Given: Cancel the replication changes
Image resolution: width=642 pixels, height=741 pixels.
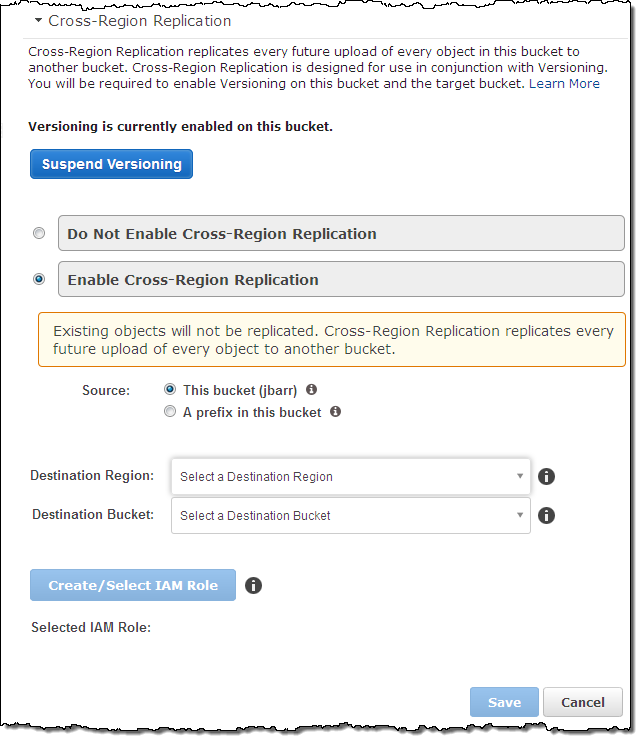Looking at the screenshot, I should click(x=582, y=702).
